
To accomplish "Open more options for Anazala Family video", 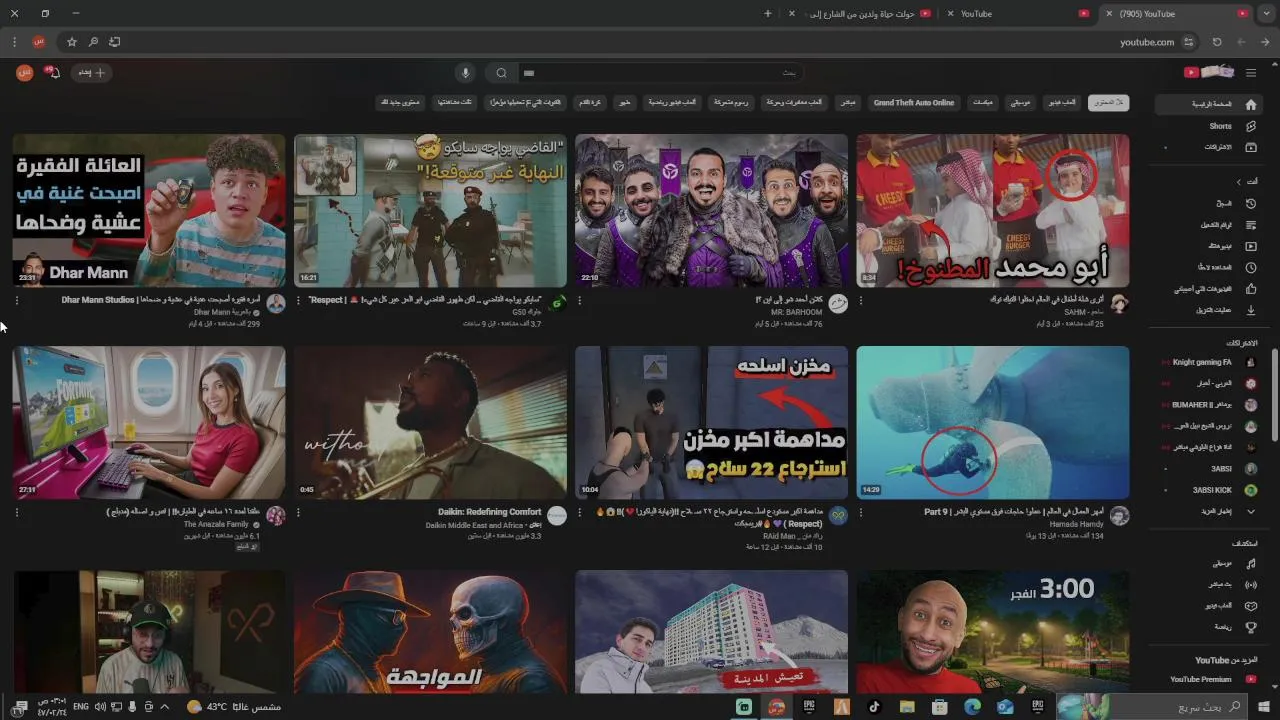I will pyautogui.click(x=17, y=512).
